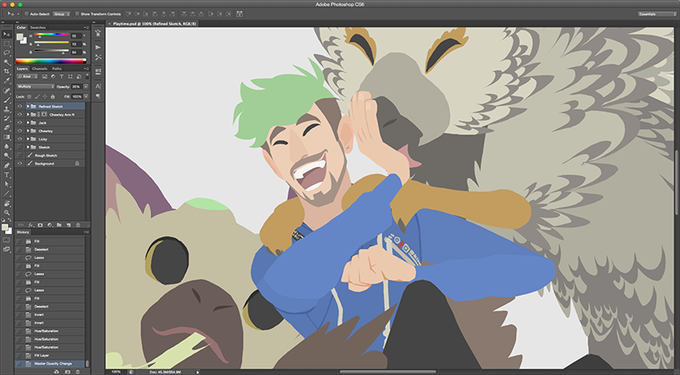Image resolution: width=680 pixels, height=375 pixels.
Task: Select the Rectangular Marquee tool
Action: tap(7, 44)
